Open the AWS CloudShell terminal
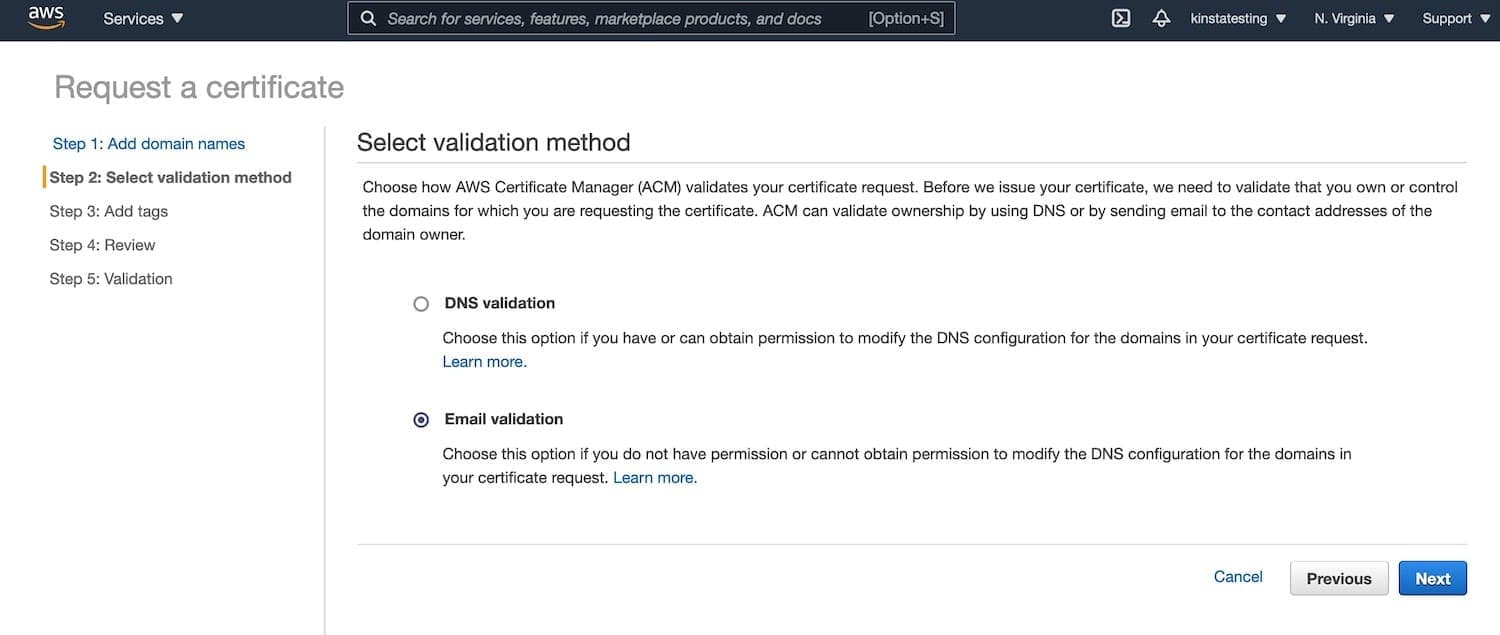The height and width of the screenshot is (635, 1500). (x=1120, y=18)
